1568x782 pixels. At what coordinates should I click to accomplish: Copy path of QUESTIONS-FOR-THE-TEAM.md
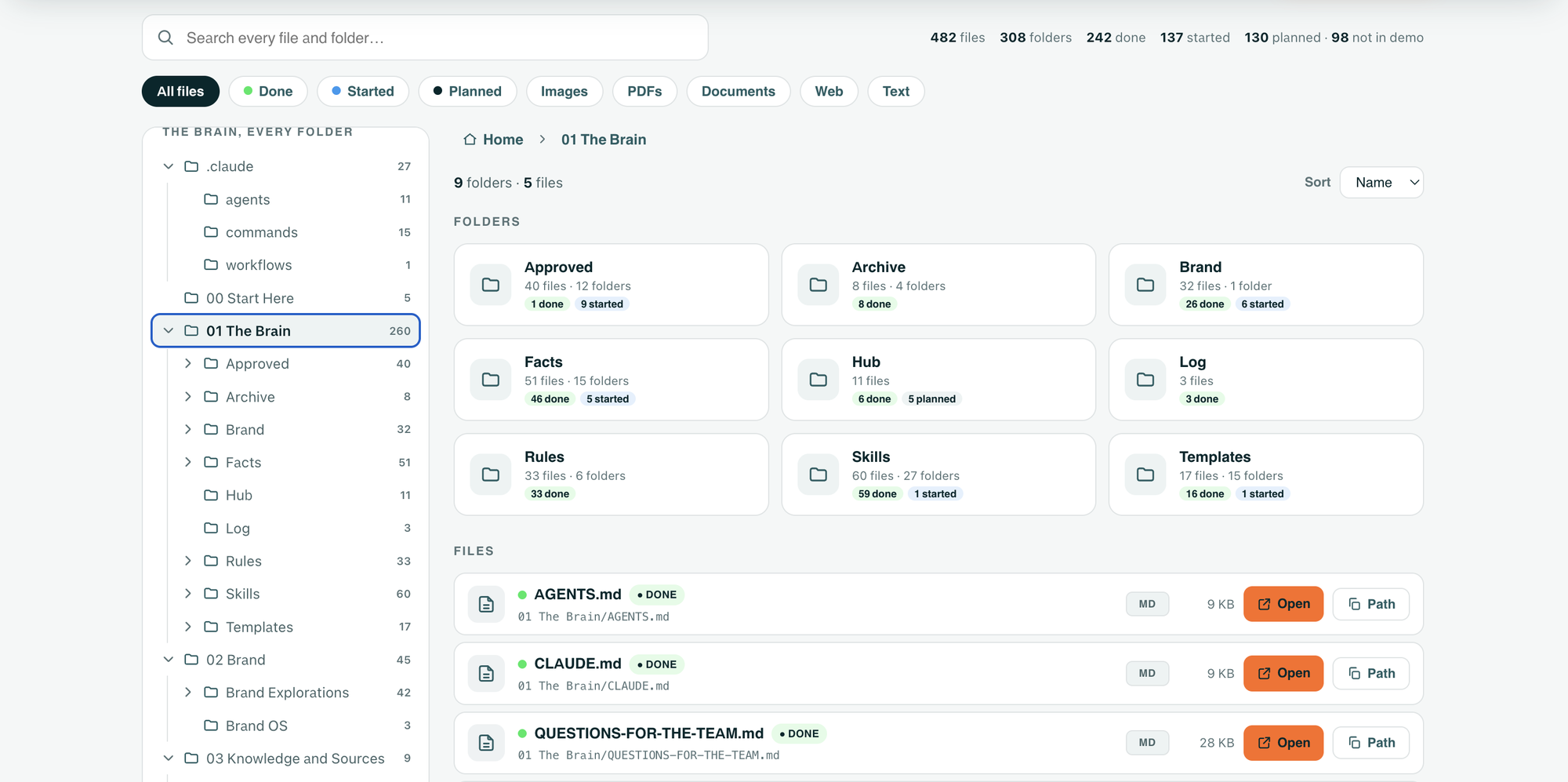pyautogui.click(x=1371, y=743)
